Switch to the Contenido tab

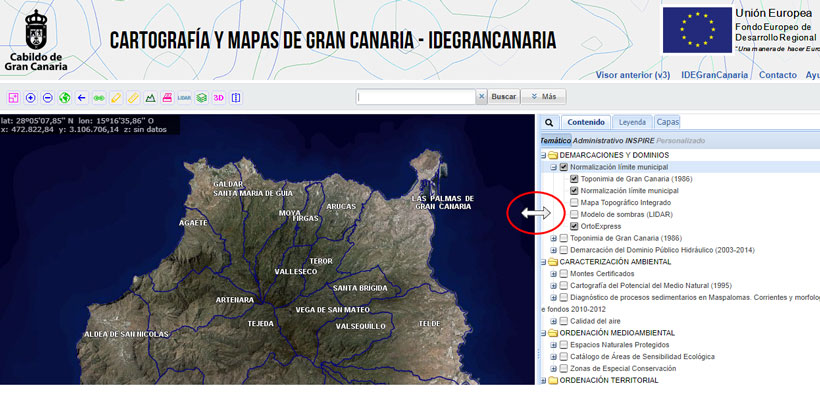(x=586, y=122)
